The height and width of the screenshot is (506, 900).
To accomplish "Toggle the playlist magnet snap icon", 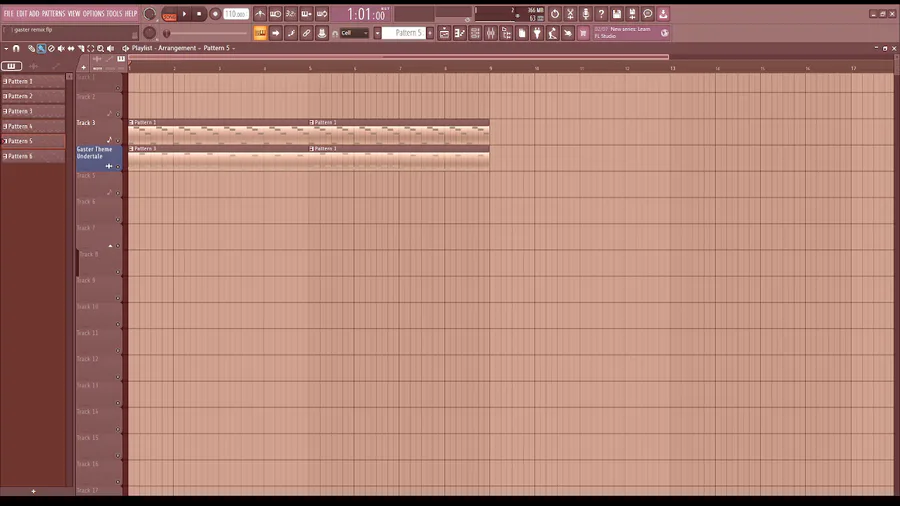I will point(16,49).
